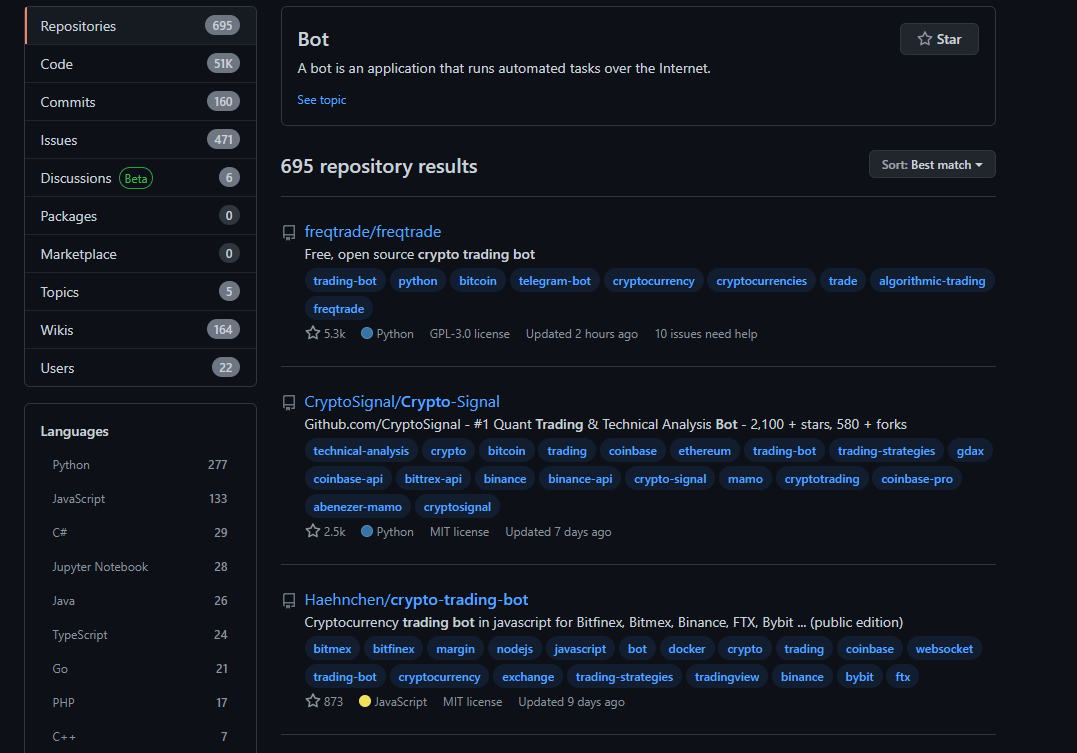Click the cryptosignal topic tag
The image size is (1077, 753).
point(457,507)
